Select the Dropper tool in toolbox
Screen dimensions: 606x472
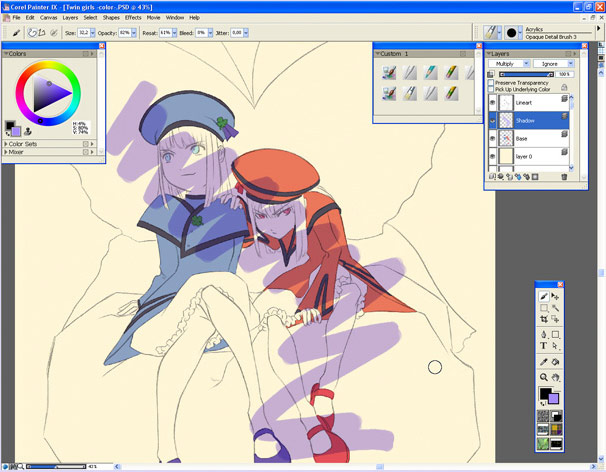coord(544,362)
